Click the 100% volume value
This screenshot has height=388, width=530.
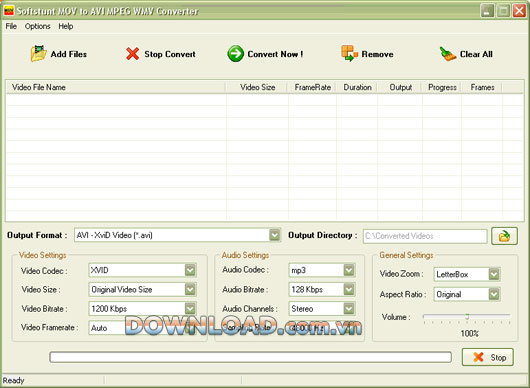pos(469,334)
